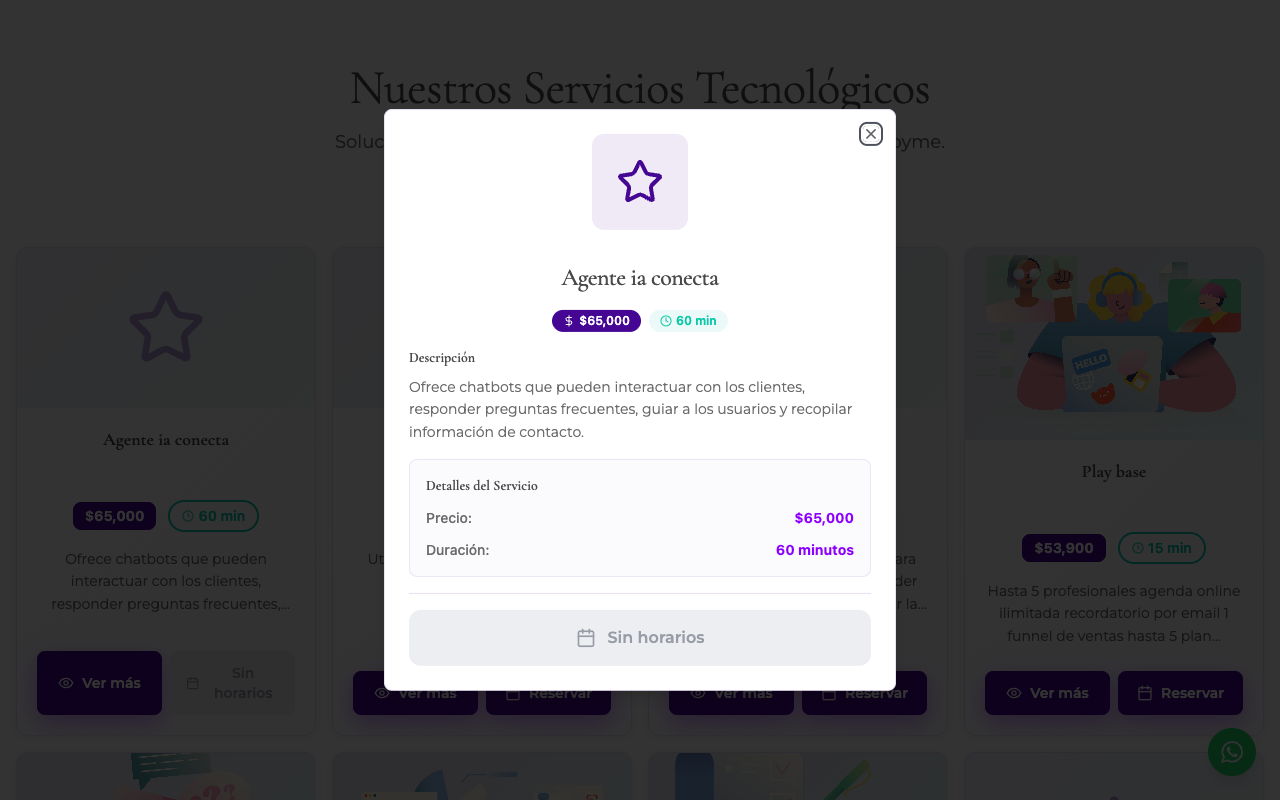Click the Play base card title

(x=1114, y=472)
